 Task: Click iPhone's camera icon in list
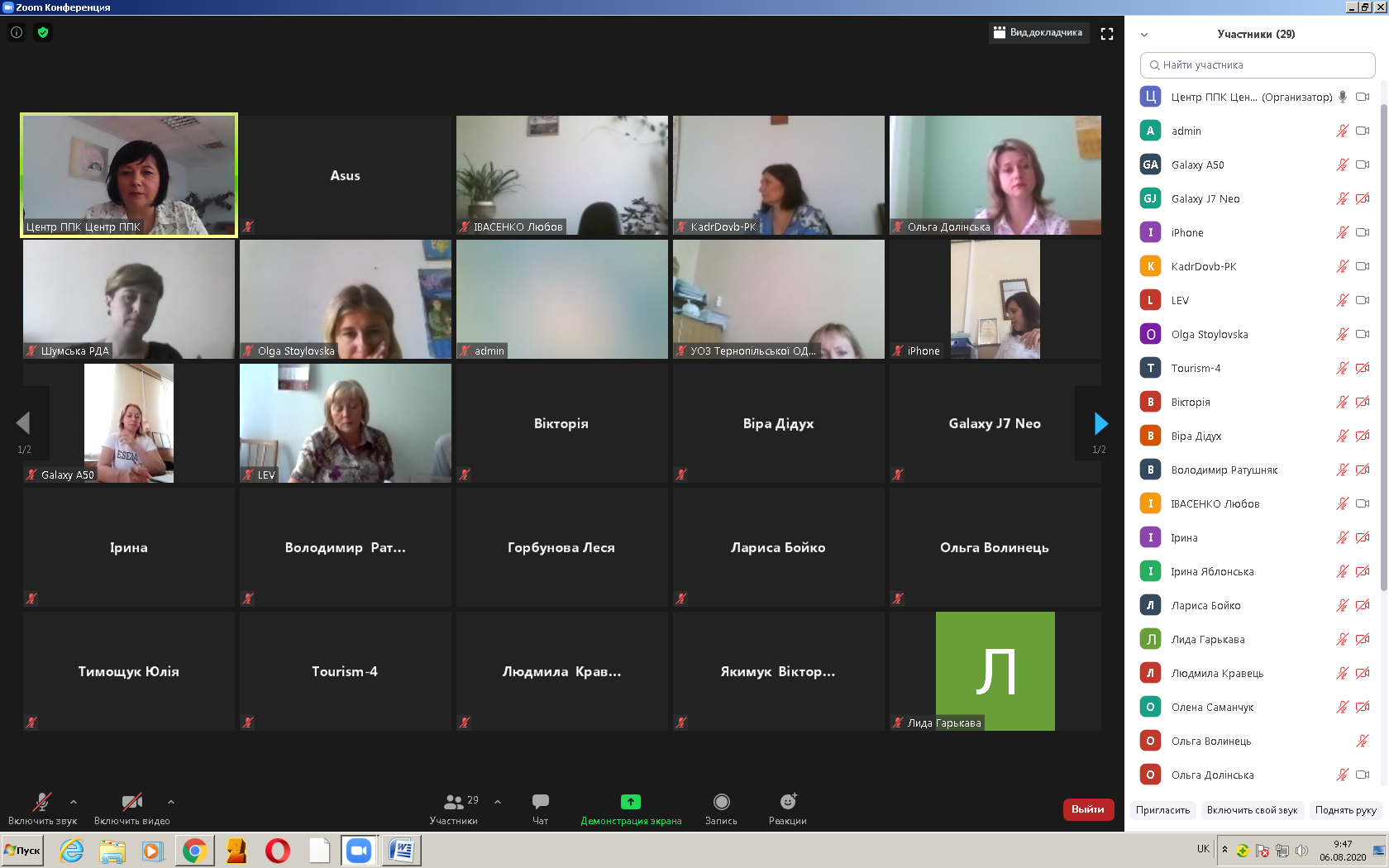click(x=1363, y=232)
